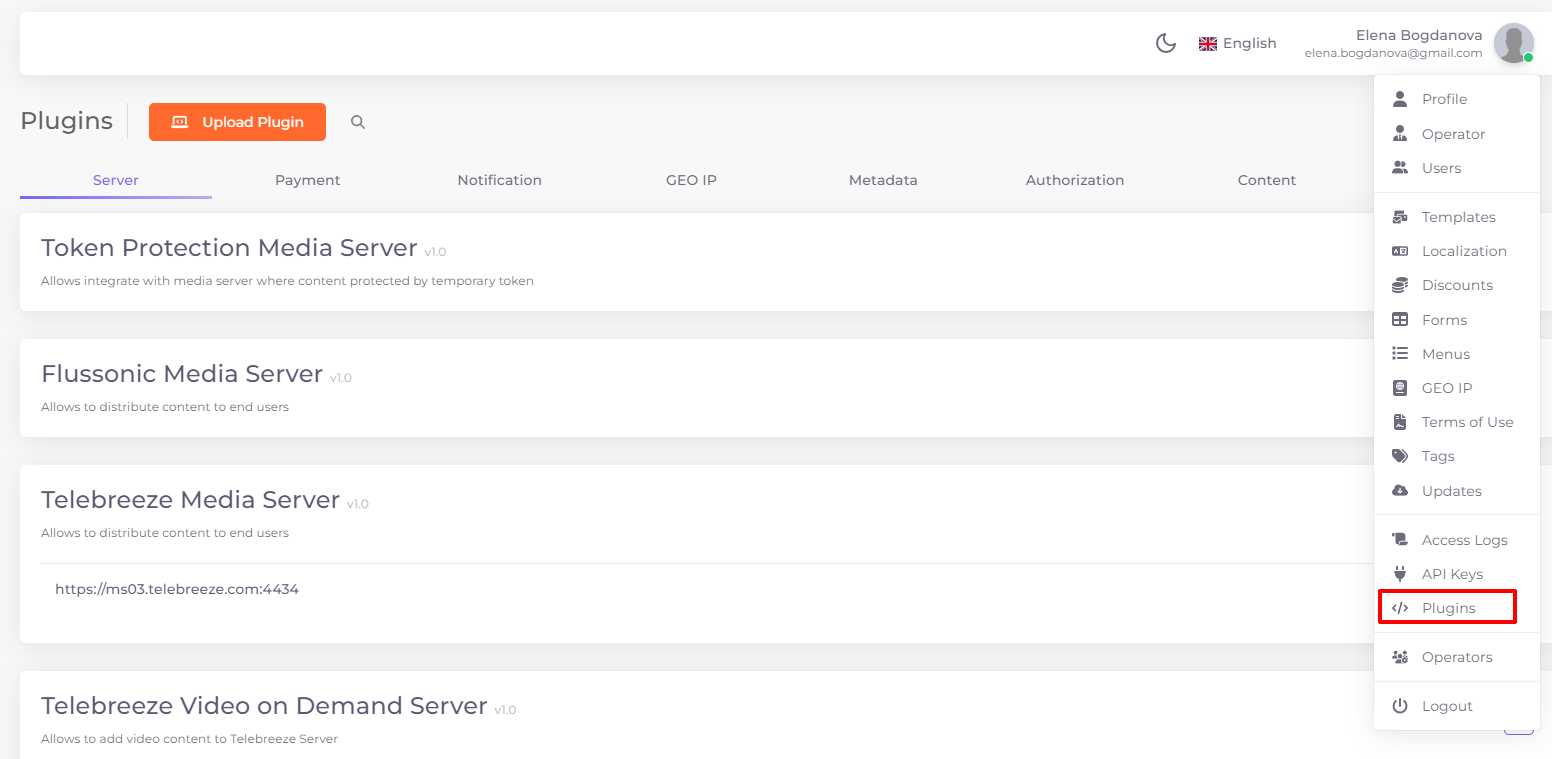This screenshot has width=1552, height=759.
Task: Click the Elena Bogdanova account name
Action: click(x=1419, y=35)
